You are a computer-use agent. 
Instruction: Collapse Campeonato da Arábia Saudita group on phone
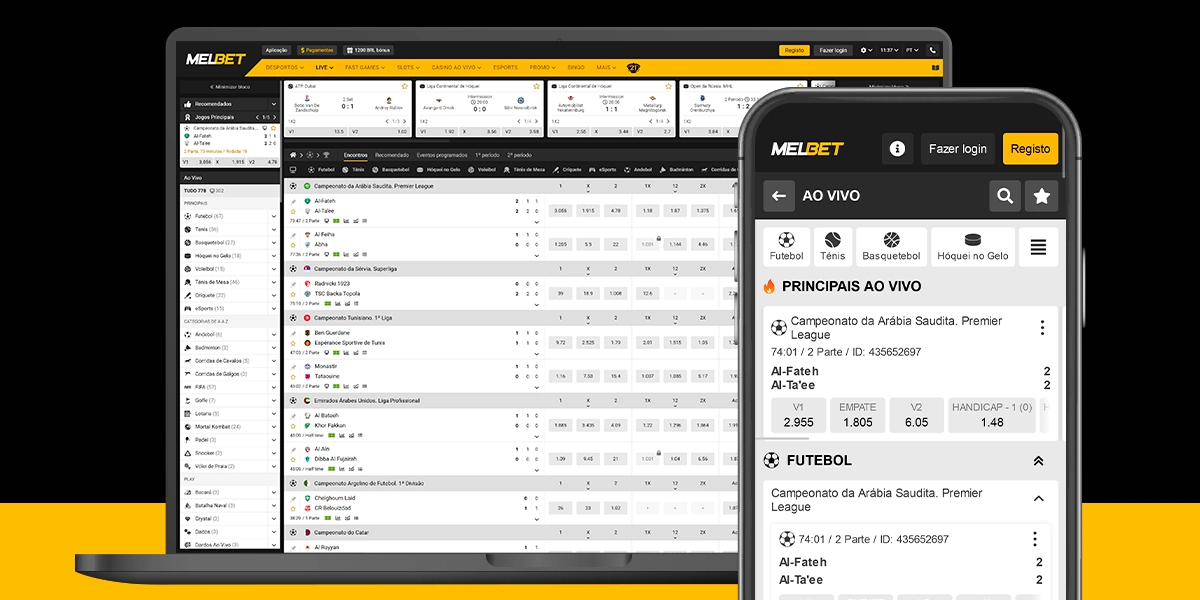1038,498
